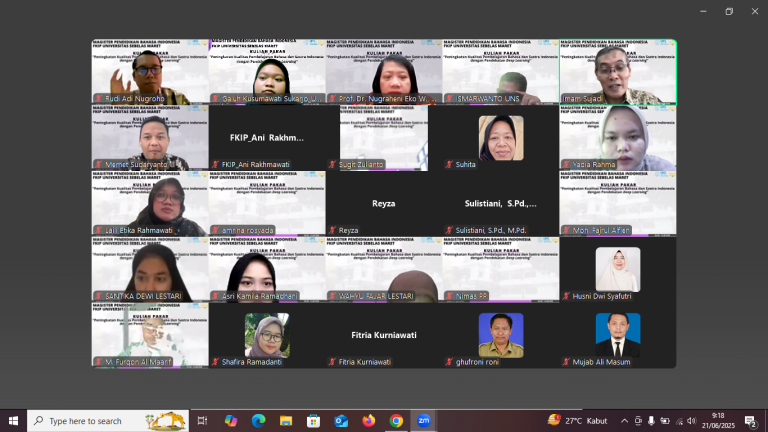Image resolution: width=768 pixels, height=432 pixels.
Task: Open the Windows Start menu
Action: point(13,421)
